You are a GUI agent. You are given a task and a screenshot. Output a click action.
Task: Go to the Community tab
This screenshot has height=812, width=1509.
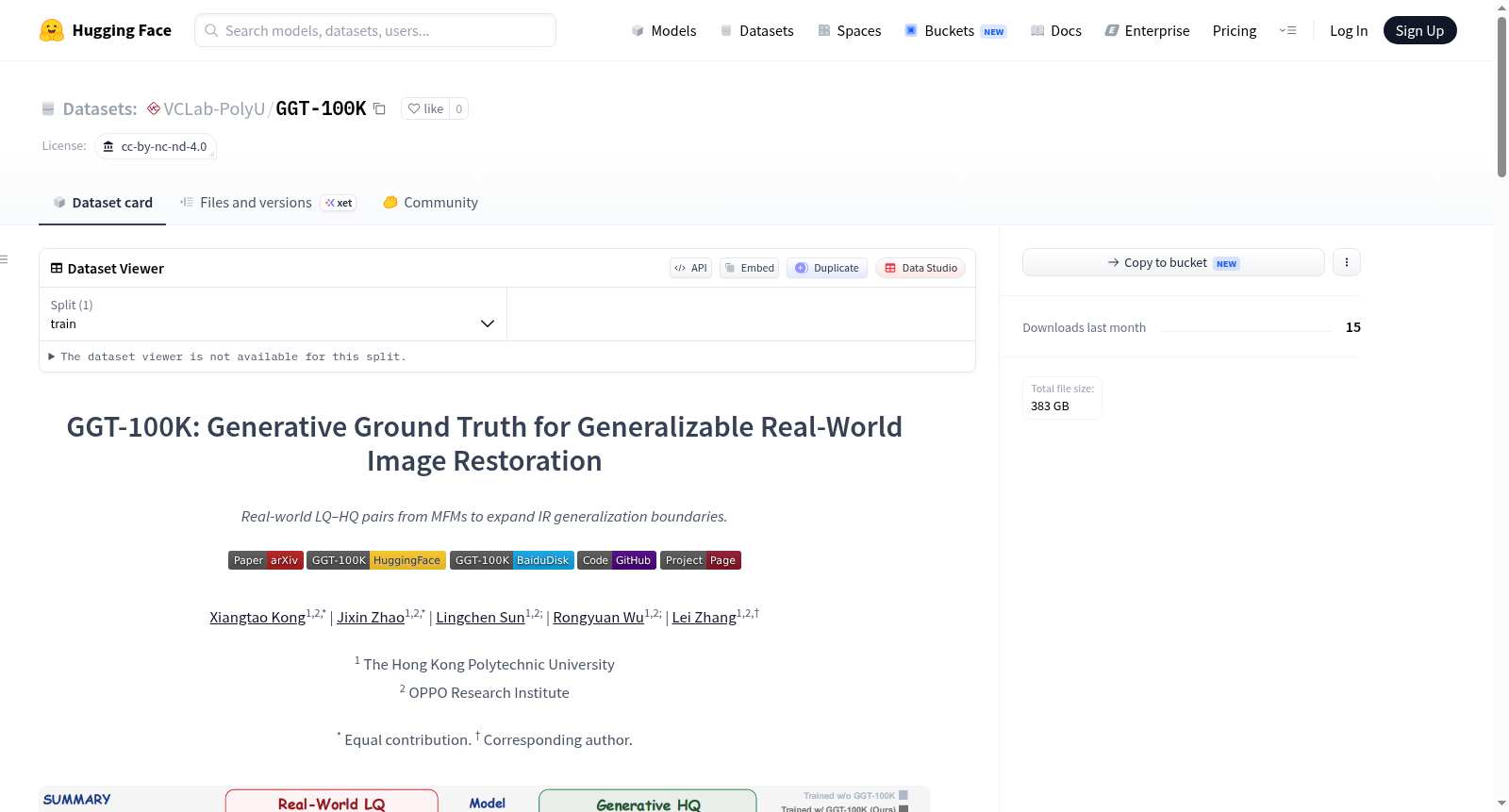coord(430,203)
